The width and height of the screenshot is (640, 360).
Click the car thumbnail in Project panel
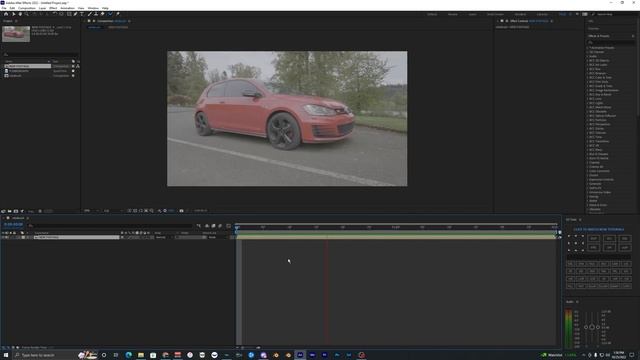[x=16, y=34]
